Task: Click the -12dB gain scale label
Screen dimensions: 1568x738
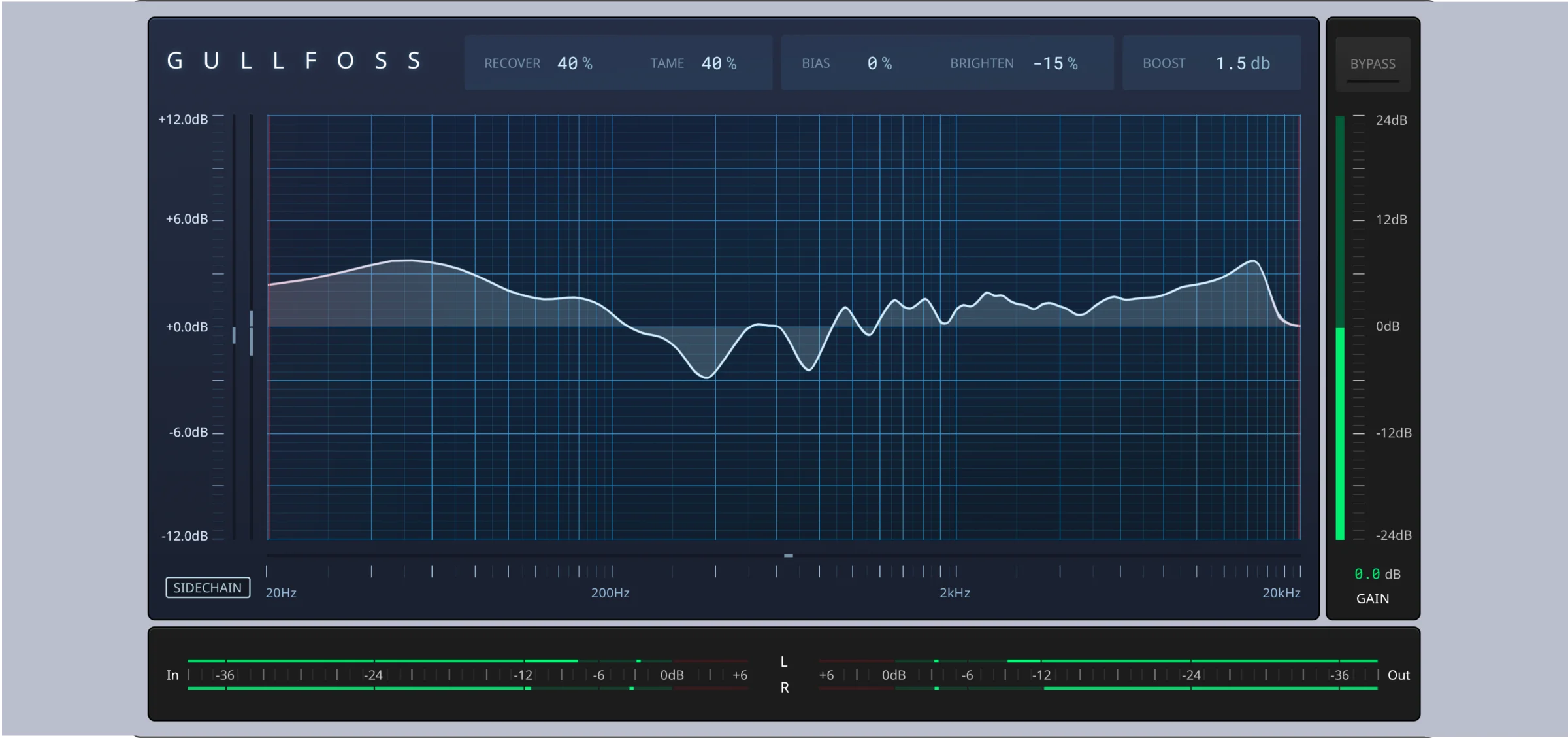Action: [x=1394, y=433]
